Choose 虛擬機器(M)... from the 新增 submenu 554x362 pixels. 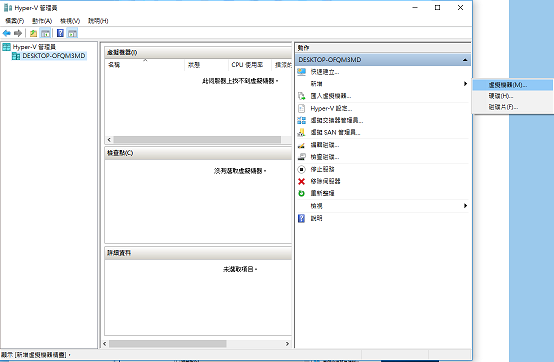pyautogui.click(x=513, y=85)
